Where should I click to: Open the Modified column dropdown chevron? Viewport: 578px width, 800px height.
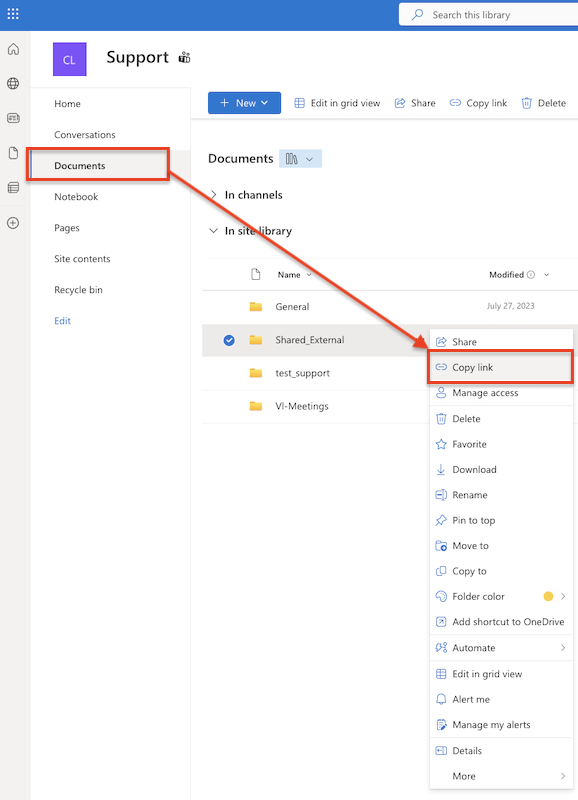pyautogui.click(x=546, y=275)
